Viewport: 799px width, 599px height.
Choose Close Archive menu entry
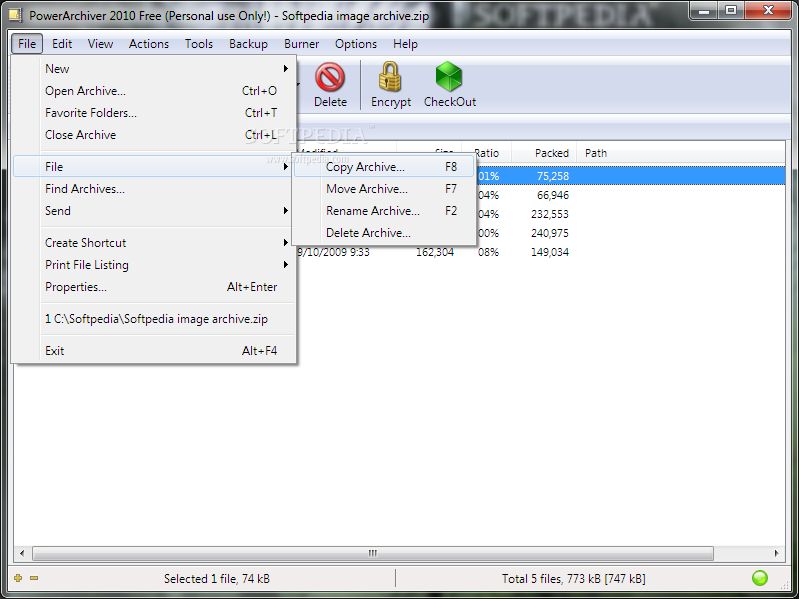pyautogui.click(x=153, y=134)
